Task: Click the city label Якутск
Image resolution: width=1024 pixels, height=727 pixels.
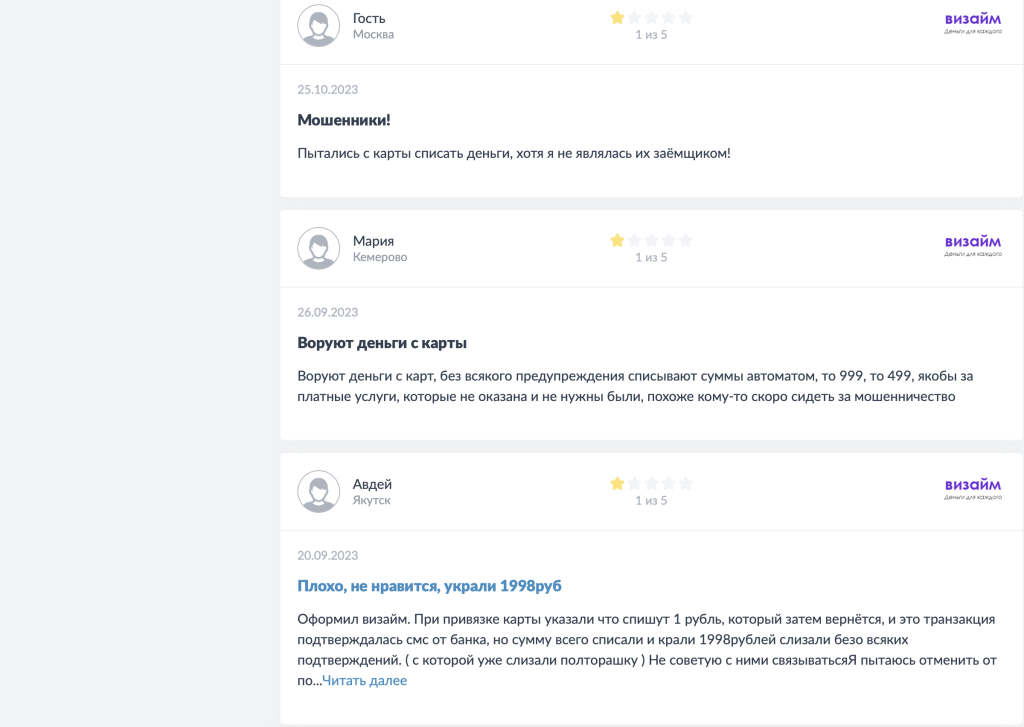Action: tap(371, 500)
